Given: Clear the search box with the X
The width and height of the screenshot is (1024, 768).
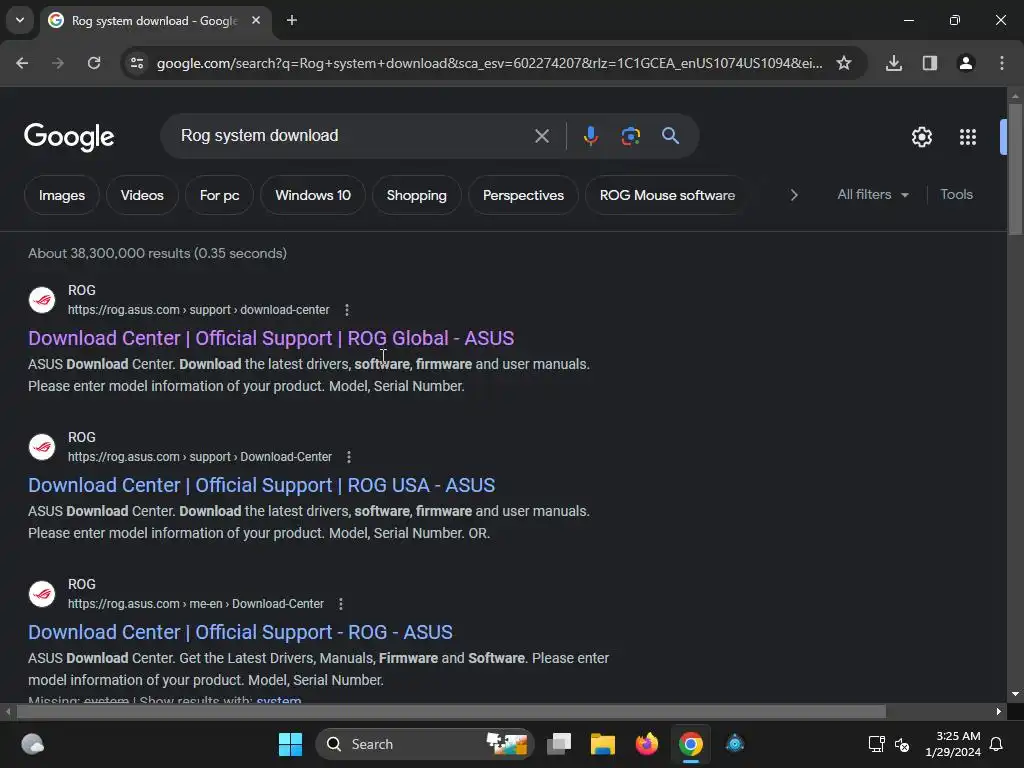Looking at the screenshot, I should pyautogui.click(x=541, y=136).
